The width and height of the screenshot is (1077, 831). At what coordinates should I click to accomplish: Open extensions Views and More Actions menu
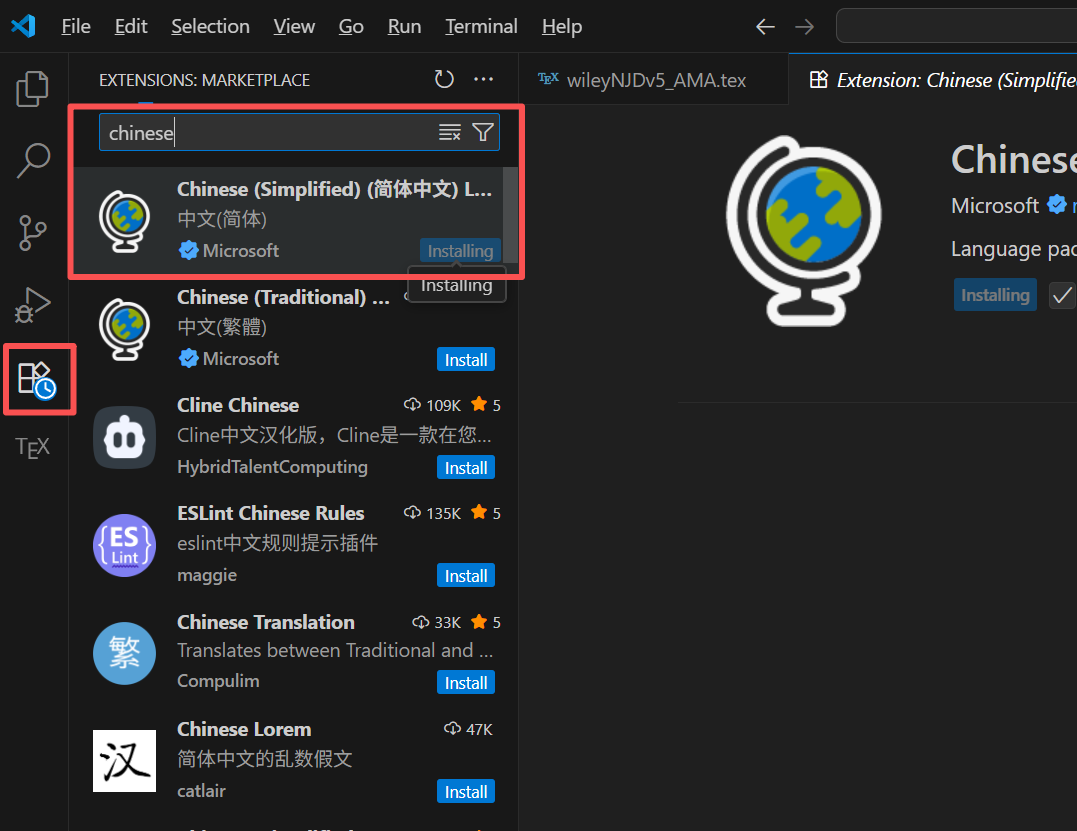(484, 80)
